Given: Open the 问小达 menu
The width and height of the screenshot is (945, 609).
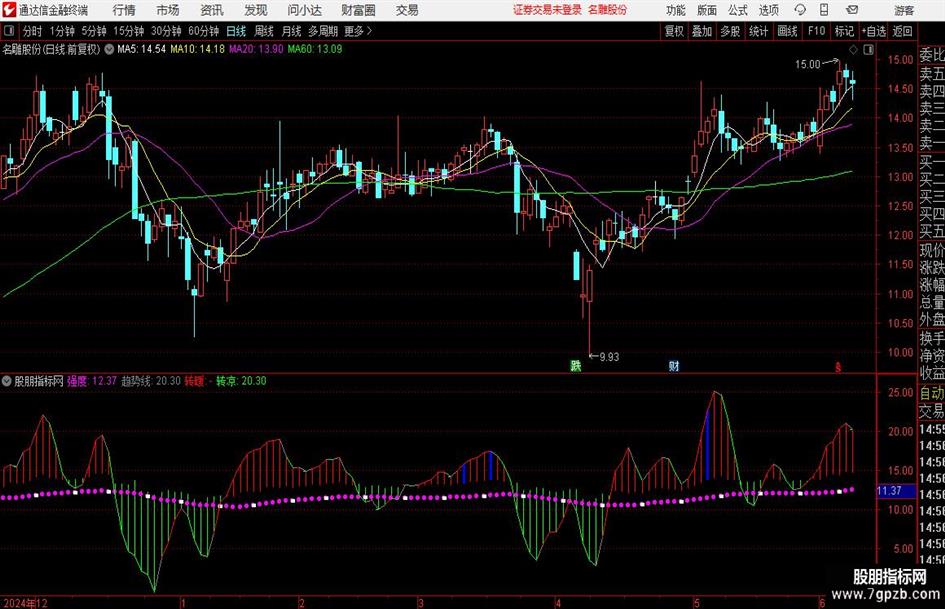Looking at the screenshot, I should [304, 10].
